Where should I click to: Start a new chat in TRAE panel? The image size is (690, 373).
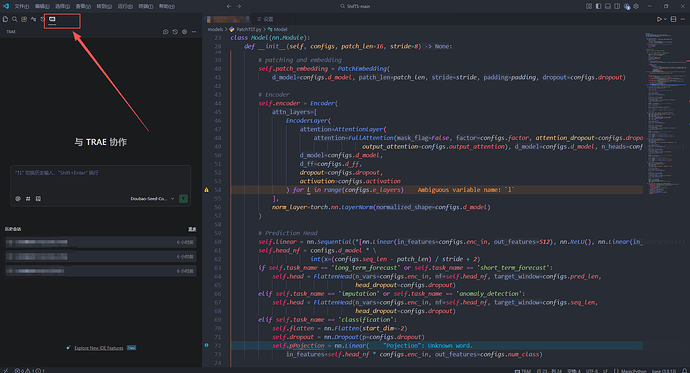(165, 32)
